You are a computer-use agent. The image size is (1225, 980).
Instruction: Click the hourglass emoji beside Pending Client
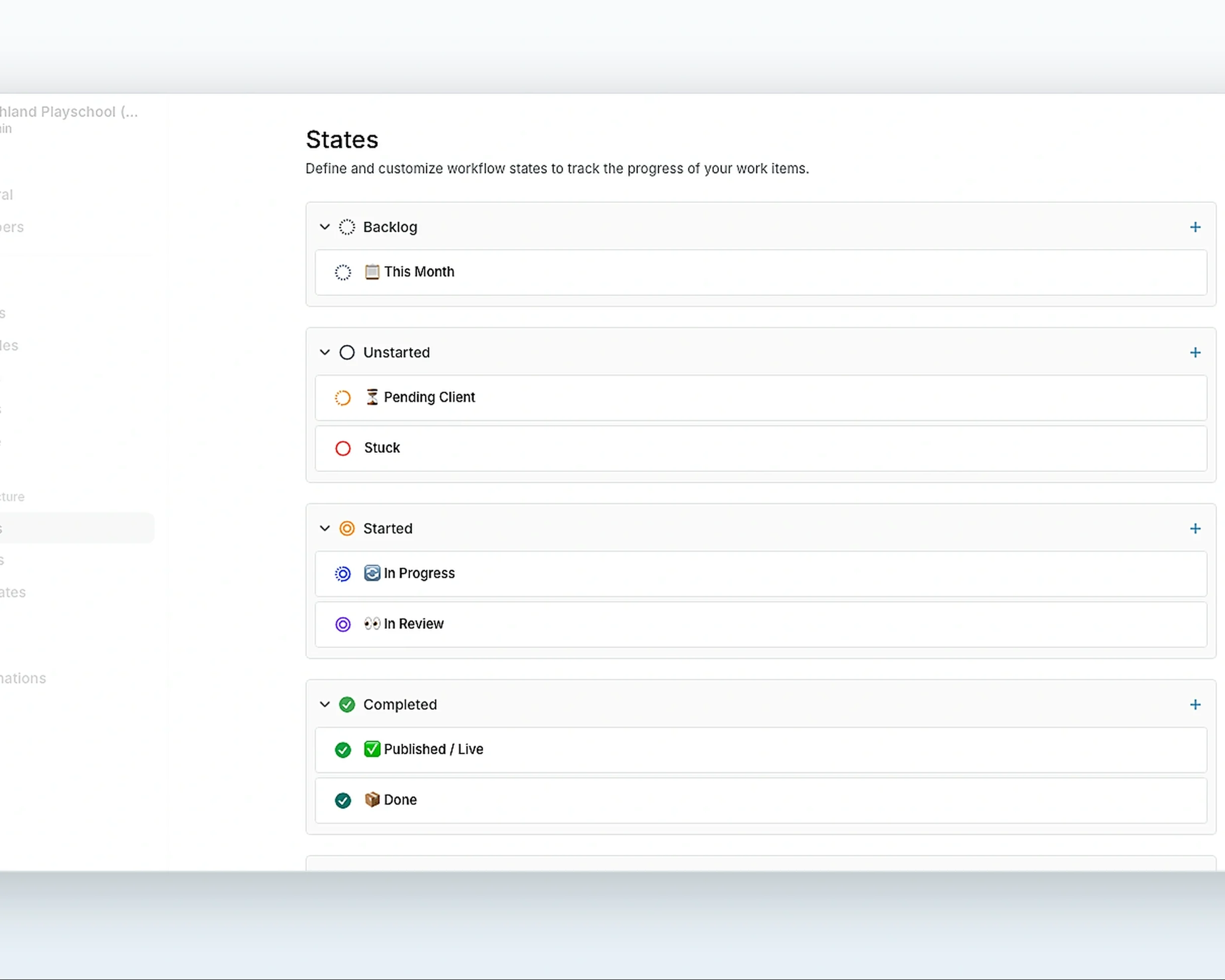tap(372, 397)
